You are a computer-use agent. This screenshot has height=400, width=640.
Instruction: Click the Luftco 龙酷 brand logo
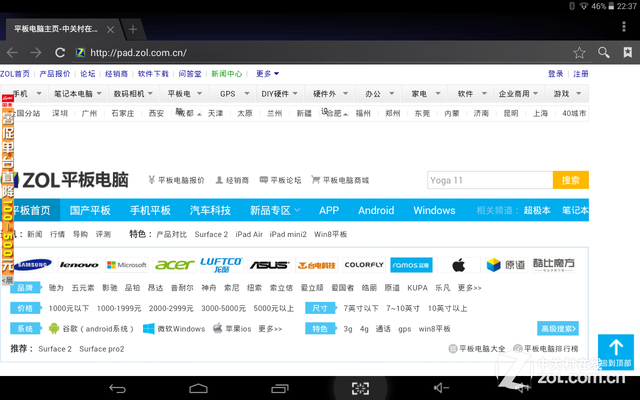(x=222, y=265)
